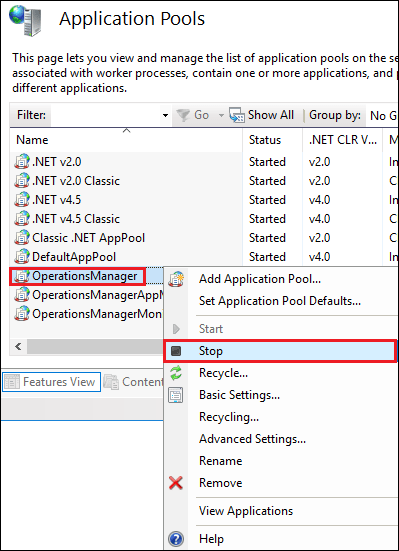Click the Features View icon
This screenshot has width=399, height=551.
(x=12, y=382)
